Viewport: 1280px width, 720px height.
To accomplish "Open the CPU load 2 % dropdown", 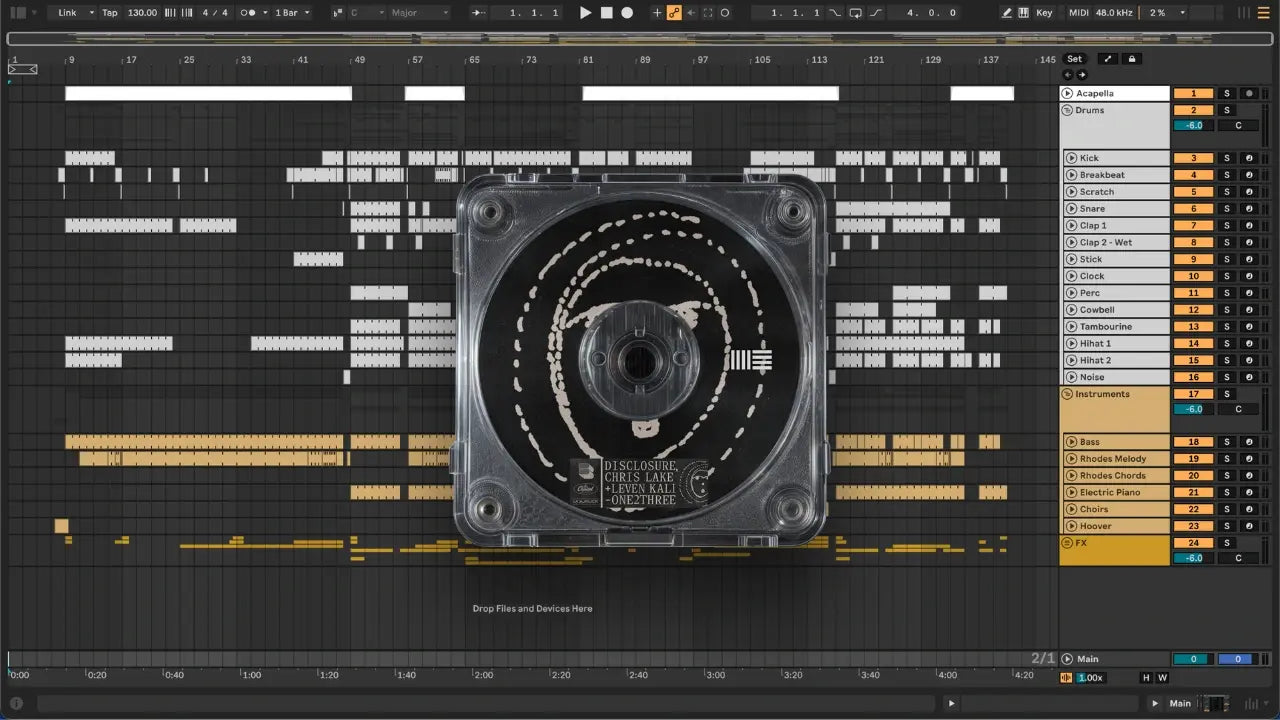I will 1166,13.
